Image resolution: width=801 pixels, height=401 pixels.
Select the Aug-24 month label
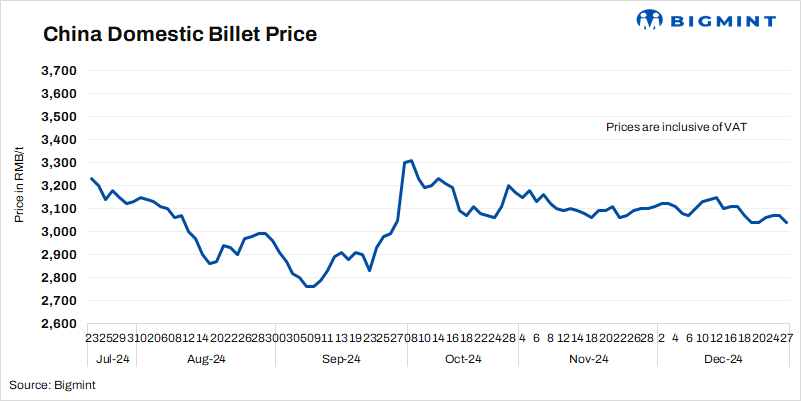point(208,358)
